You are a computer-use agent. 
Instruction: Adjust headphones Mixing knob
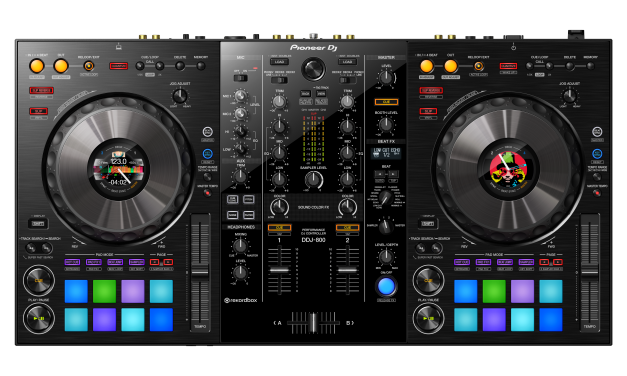(240, 246)
